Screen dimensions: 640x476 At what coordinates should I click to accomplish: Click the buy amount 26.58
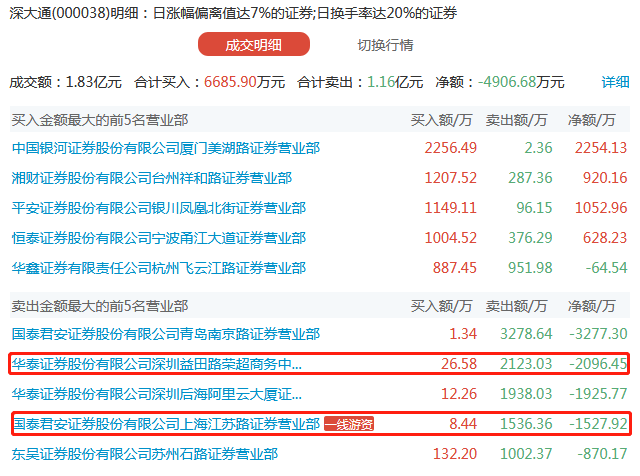(459, 364)
